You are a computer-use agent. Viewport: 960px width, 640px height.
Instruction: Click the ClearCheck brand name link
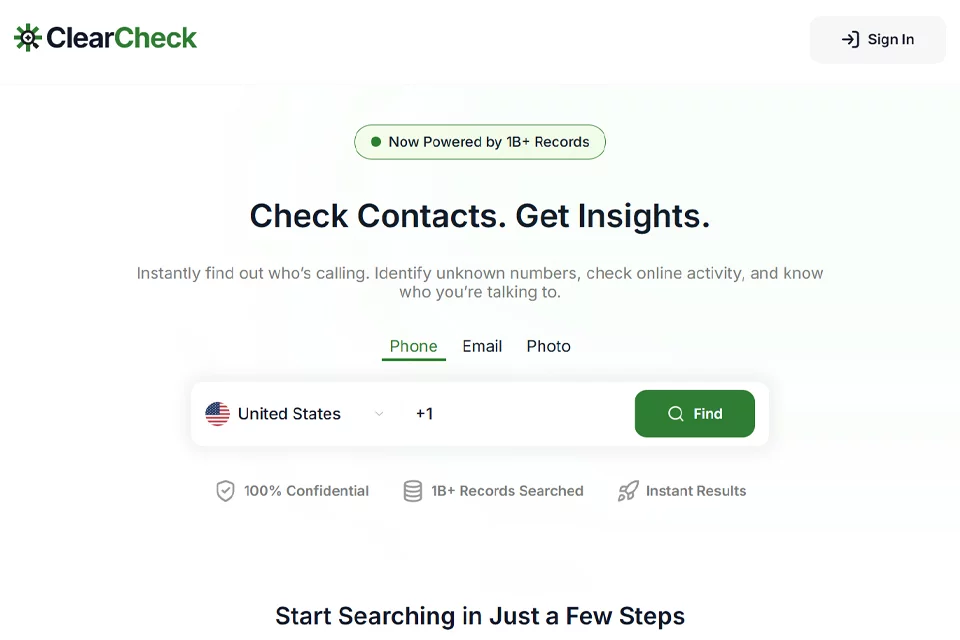tap(121, 38)
